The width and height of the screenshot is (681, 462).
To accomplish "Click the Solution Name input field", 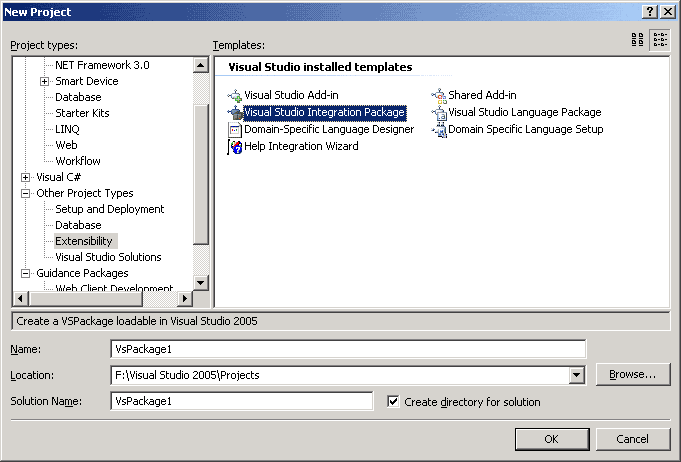I will click(x=241, y=401).
